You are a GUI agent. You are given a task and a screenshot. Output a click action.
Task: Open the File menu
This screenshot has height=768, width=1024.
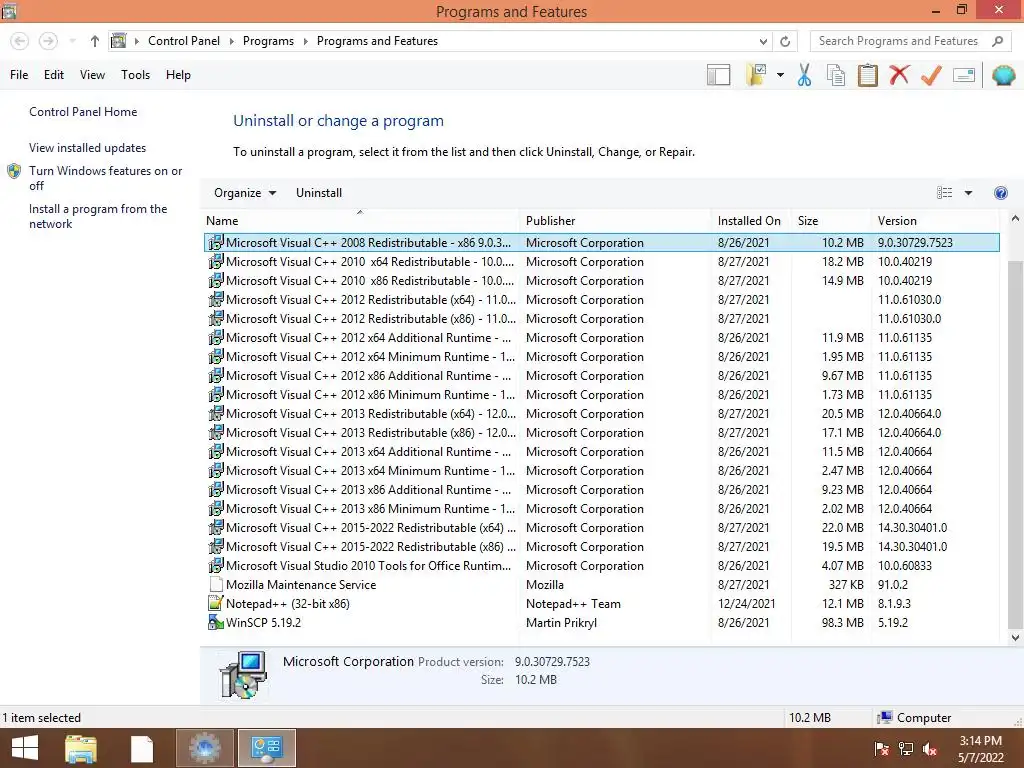tap(19, 75)
